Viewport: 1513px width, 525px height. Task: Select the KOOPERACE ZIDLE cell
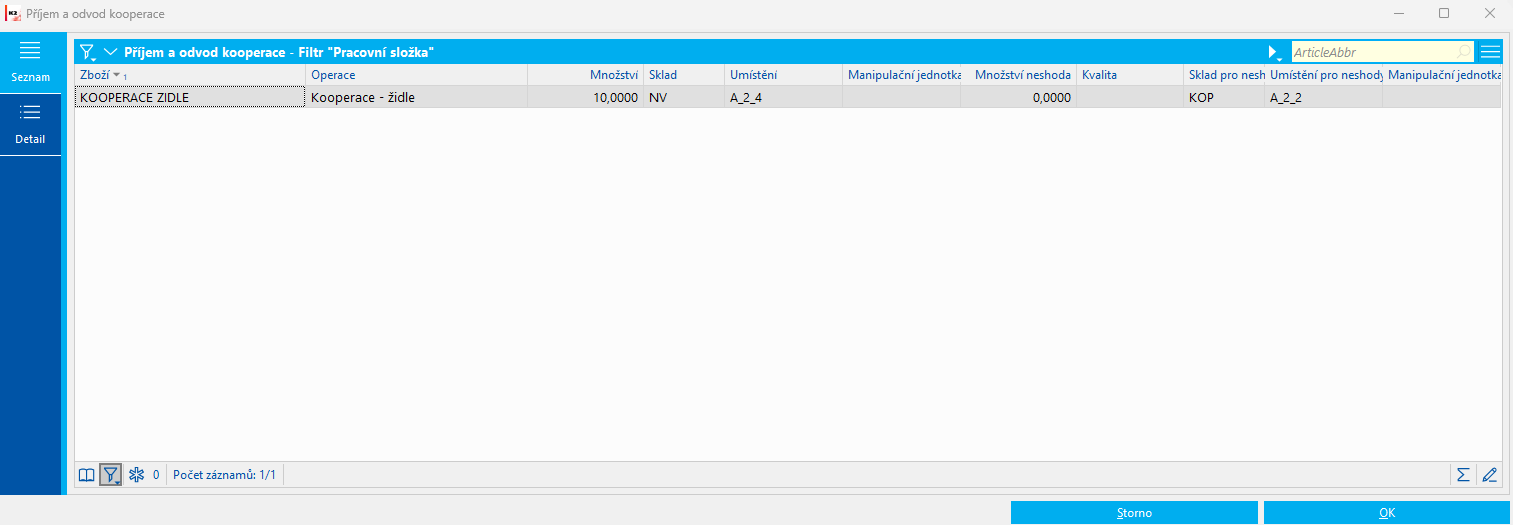pyautogui.click(x=190, y=97)
